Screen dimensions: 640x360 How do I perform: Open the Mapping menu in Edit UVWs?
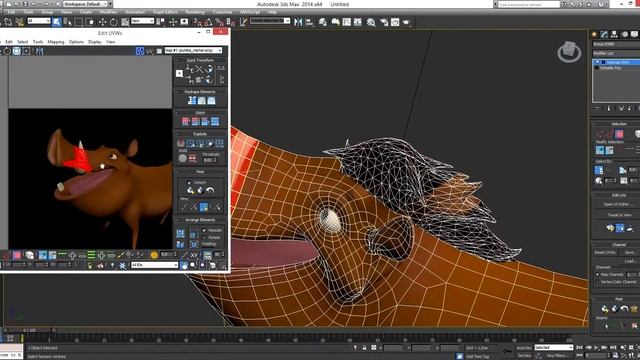56,42
